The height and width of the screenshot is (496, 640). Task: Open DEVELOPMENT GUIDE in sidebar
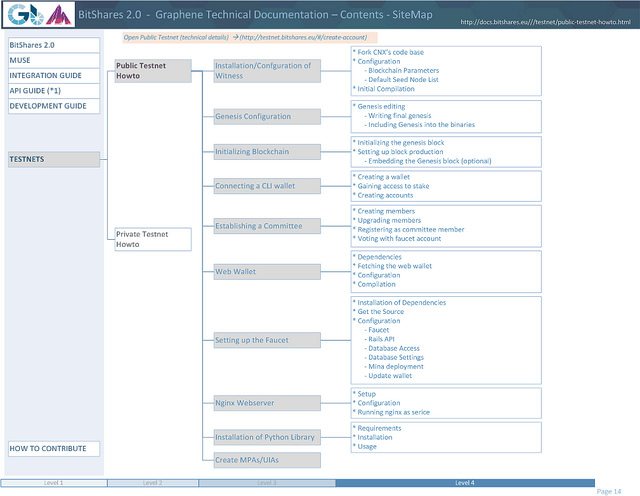pos(53,106)
